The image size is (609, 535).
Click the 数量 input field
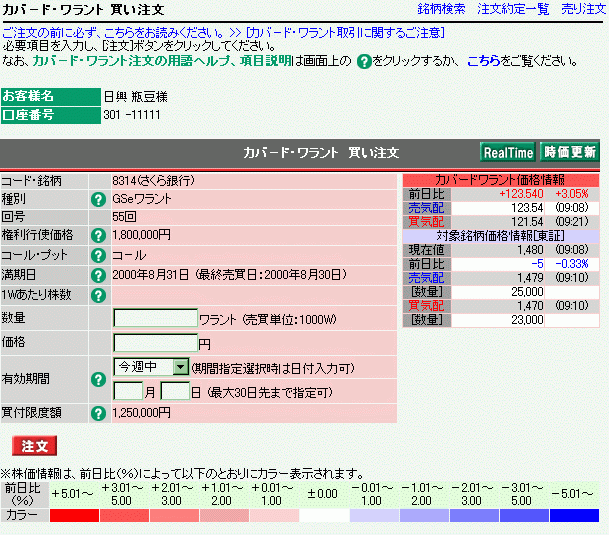155,318
